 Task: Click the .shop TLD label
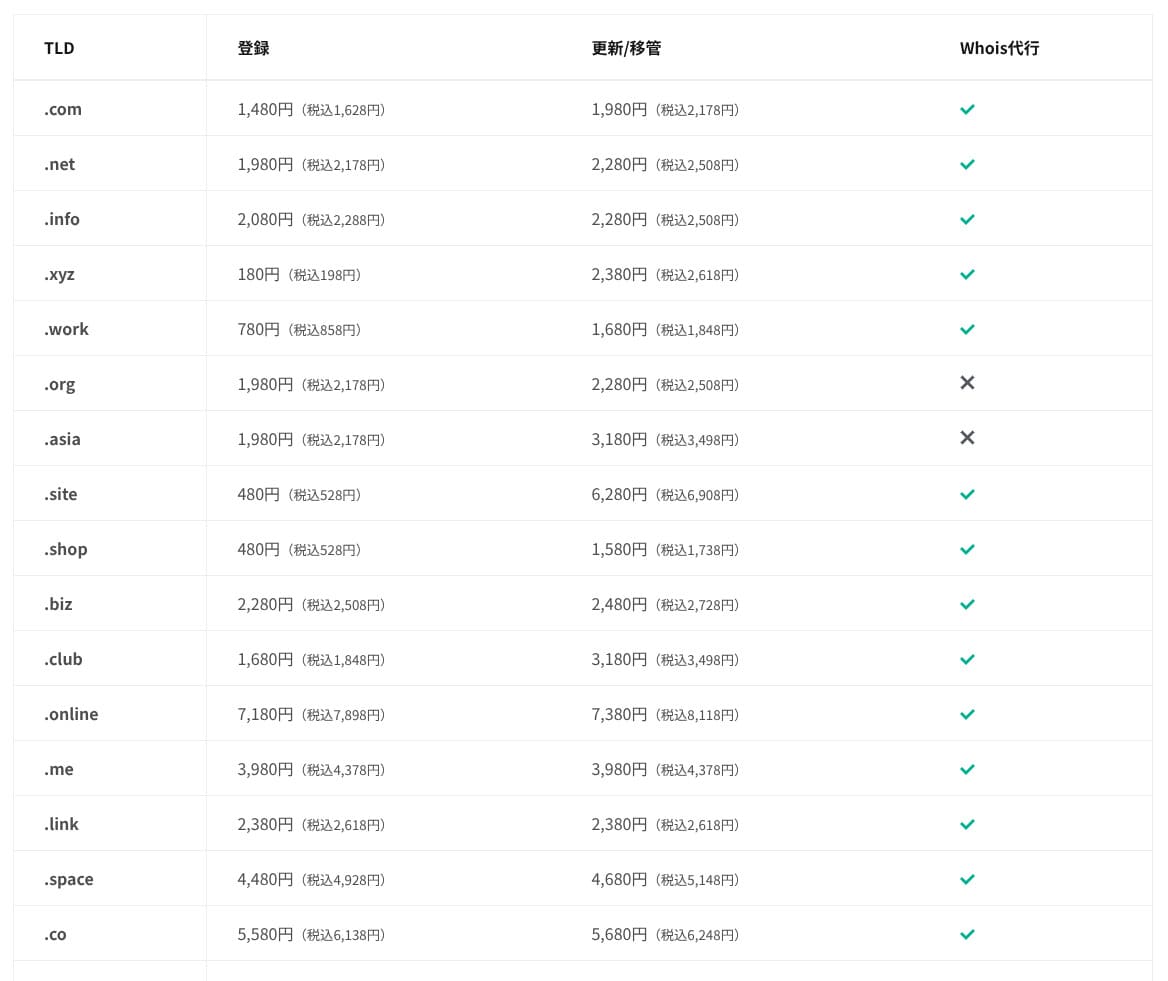[x=66, y=549]
